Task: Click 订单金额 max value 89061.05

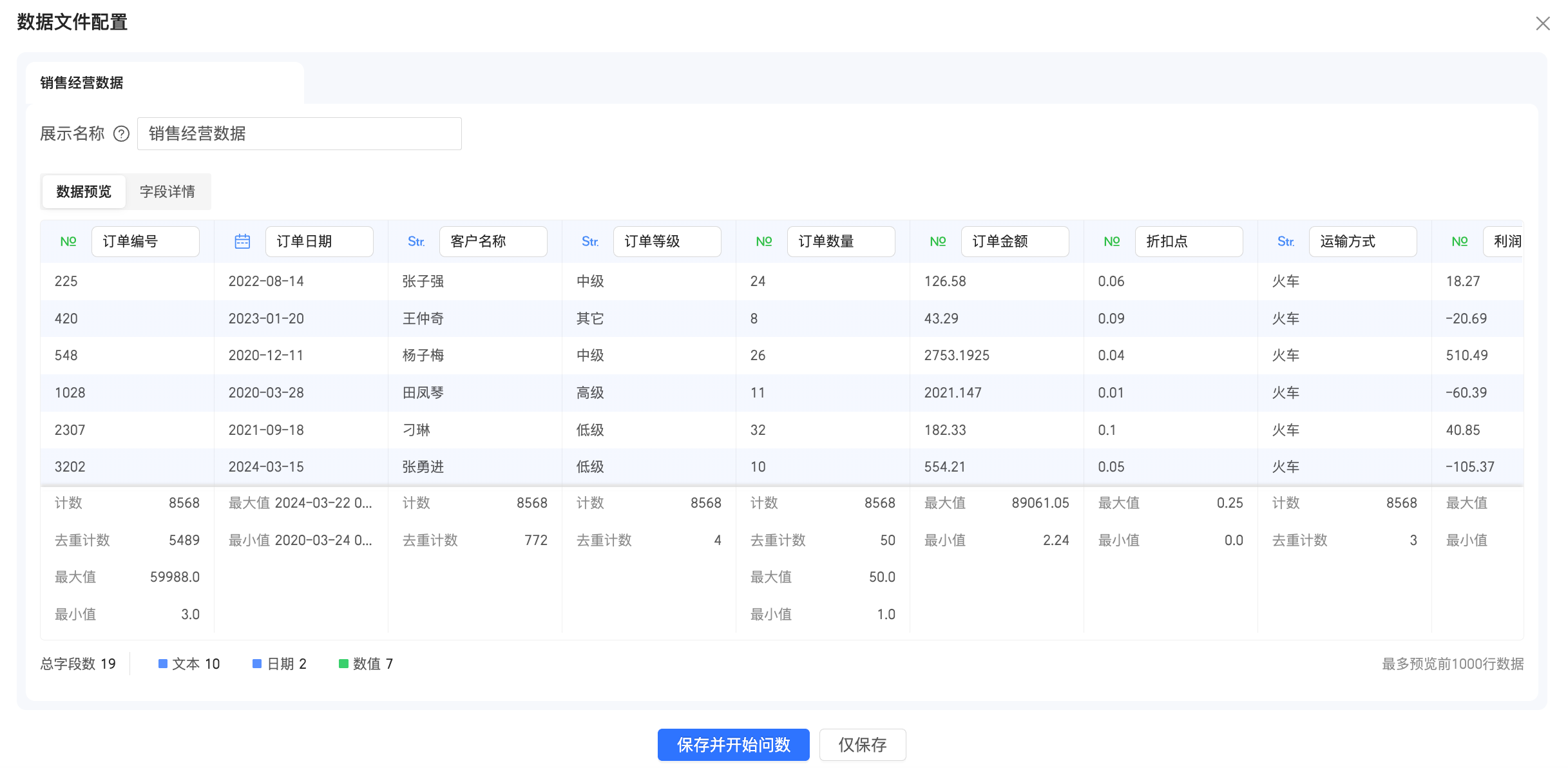Action: (x=1040, y=503)
